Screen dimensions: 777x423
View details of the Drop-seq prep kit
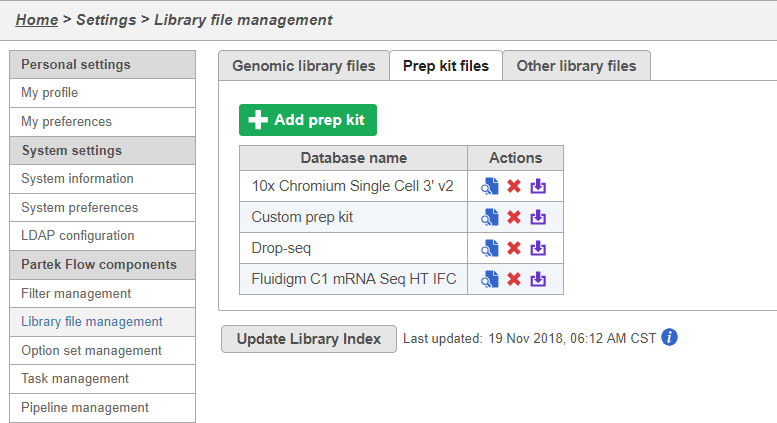pyautogui.click(x=490, y=248)
